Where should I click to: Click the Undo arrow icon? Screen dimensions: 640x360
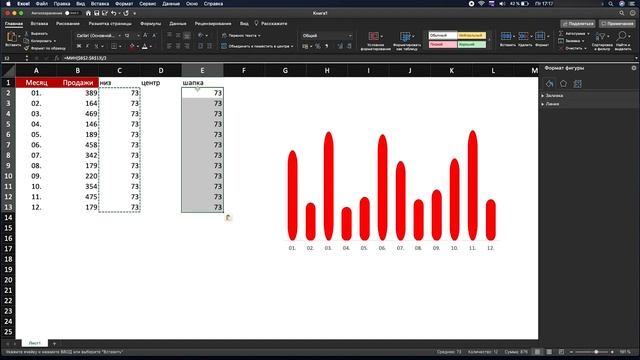click(x=113, y=13)
